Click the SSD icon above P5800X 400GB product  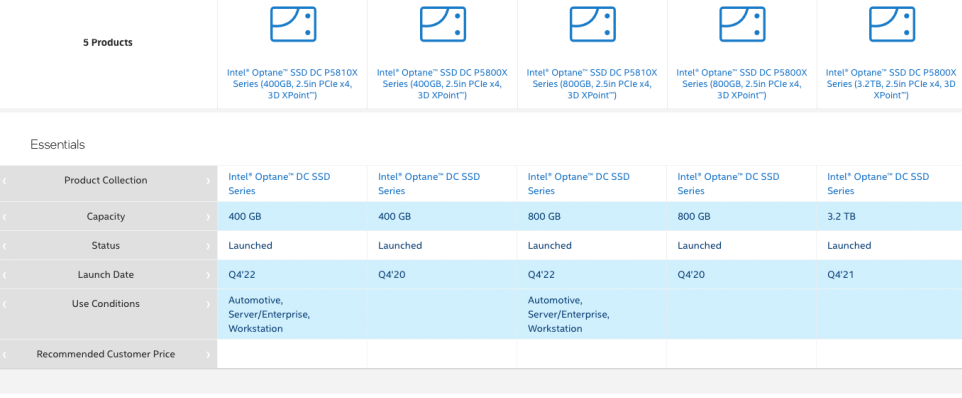coord(443,24)
